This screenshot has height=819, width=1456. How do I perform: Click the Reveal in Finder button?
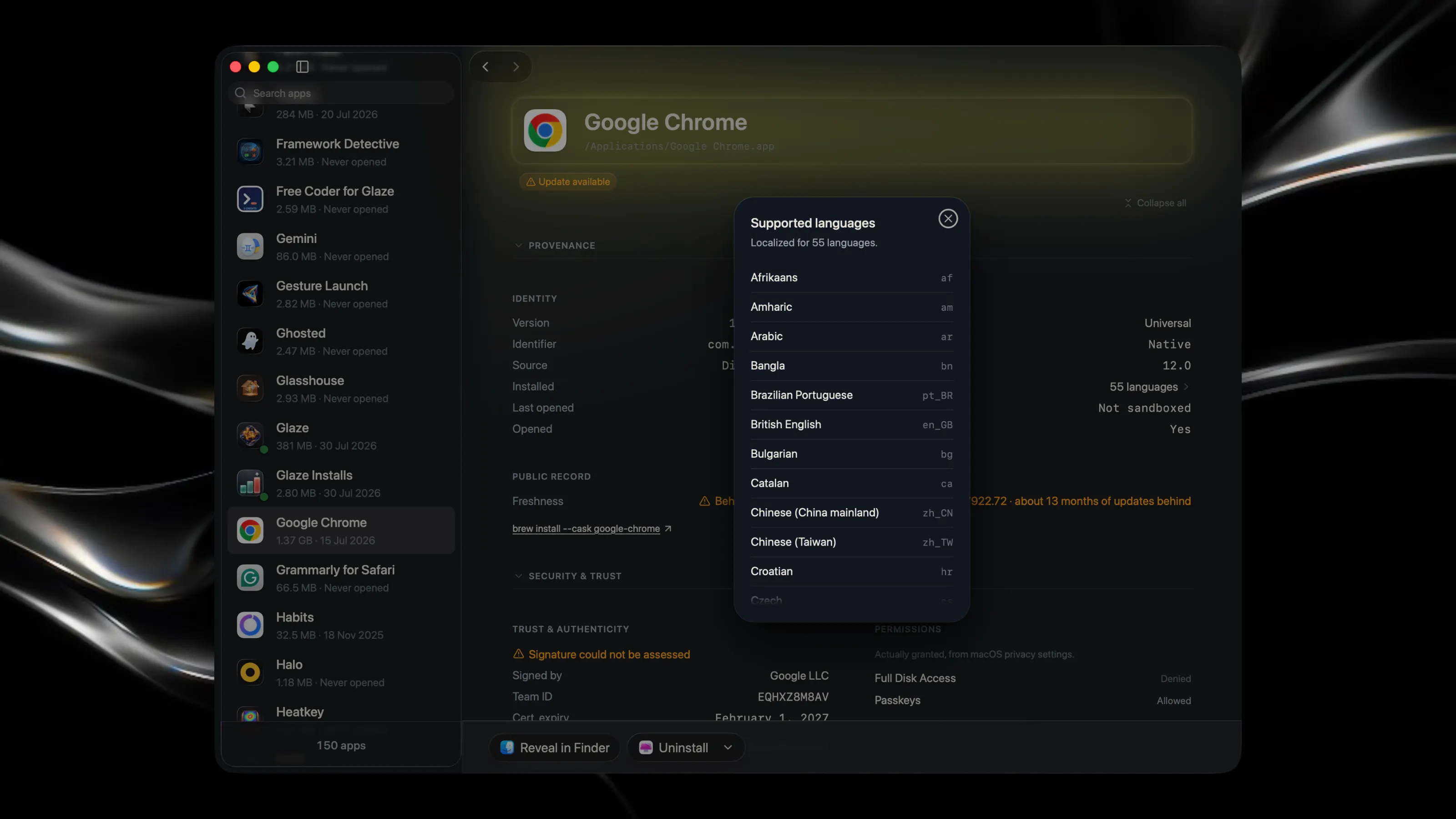pos(555,747)
